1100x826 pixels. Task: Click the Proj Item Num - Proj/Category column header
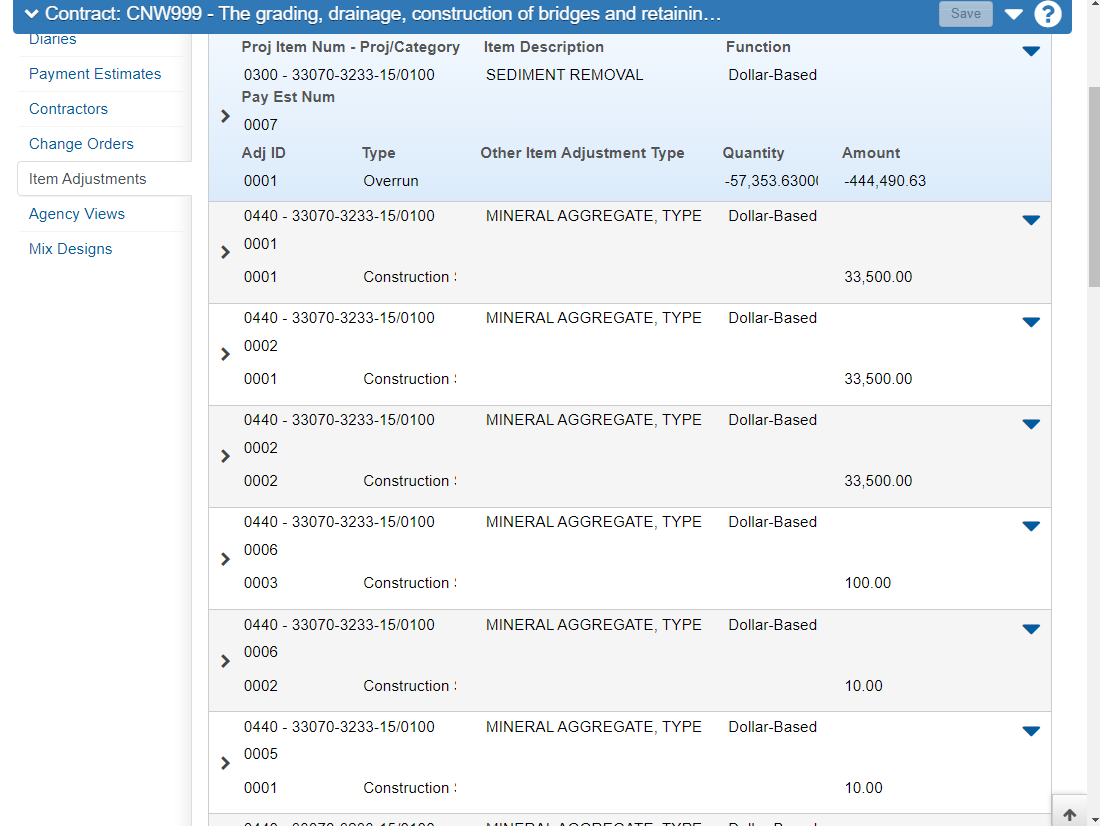point(351,47)
